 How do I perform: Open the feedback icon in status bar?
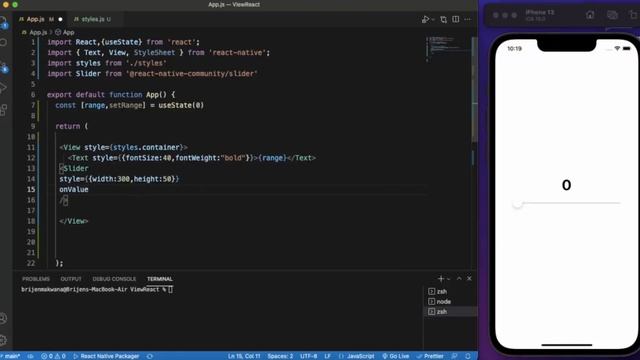pyautogui.click(x=454, y=356)
